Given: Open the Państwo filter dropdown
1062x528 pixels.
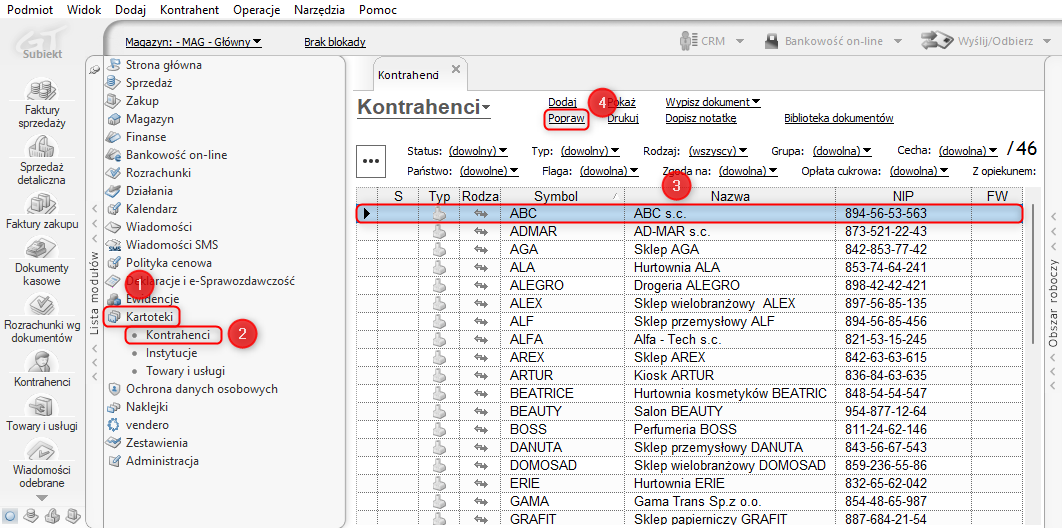Looking at the screenshot, I should (489, 171).
